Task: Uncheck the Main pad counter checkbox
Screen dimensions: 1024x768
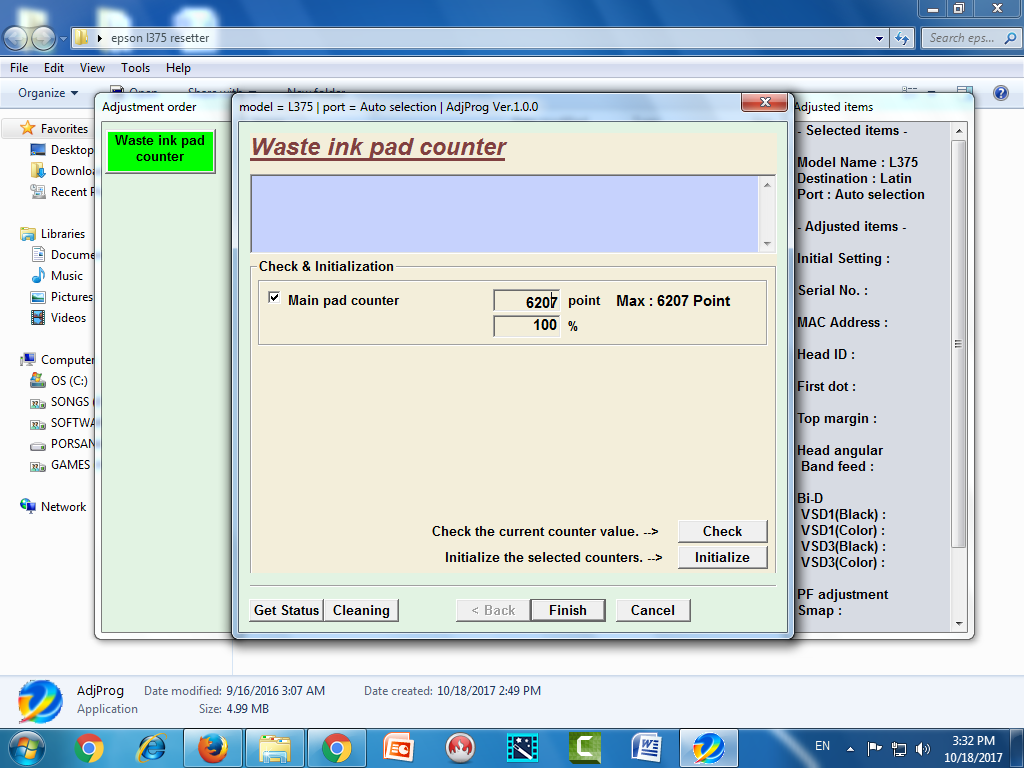Action: click(272, 299)
